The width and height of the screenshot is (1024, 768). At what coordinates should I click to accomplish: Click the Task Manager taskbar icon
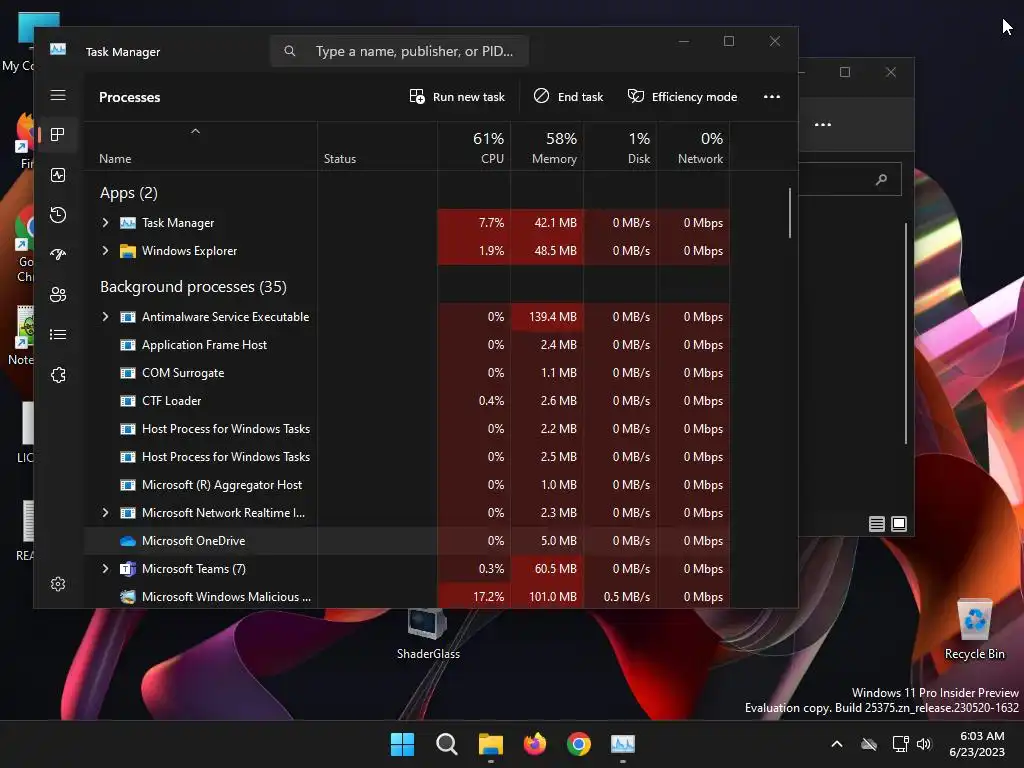[623, 744]
